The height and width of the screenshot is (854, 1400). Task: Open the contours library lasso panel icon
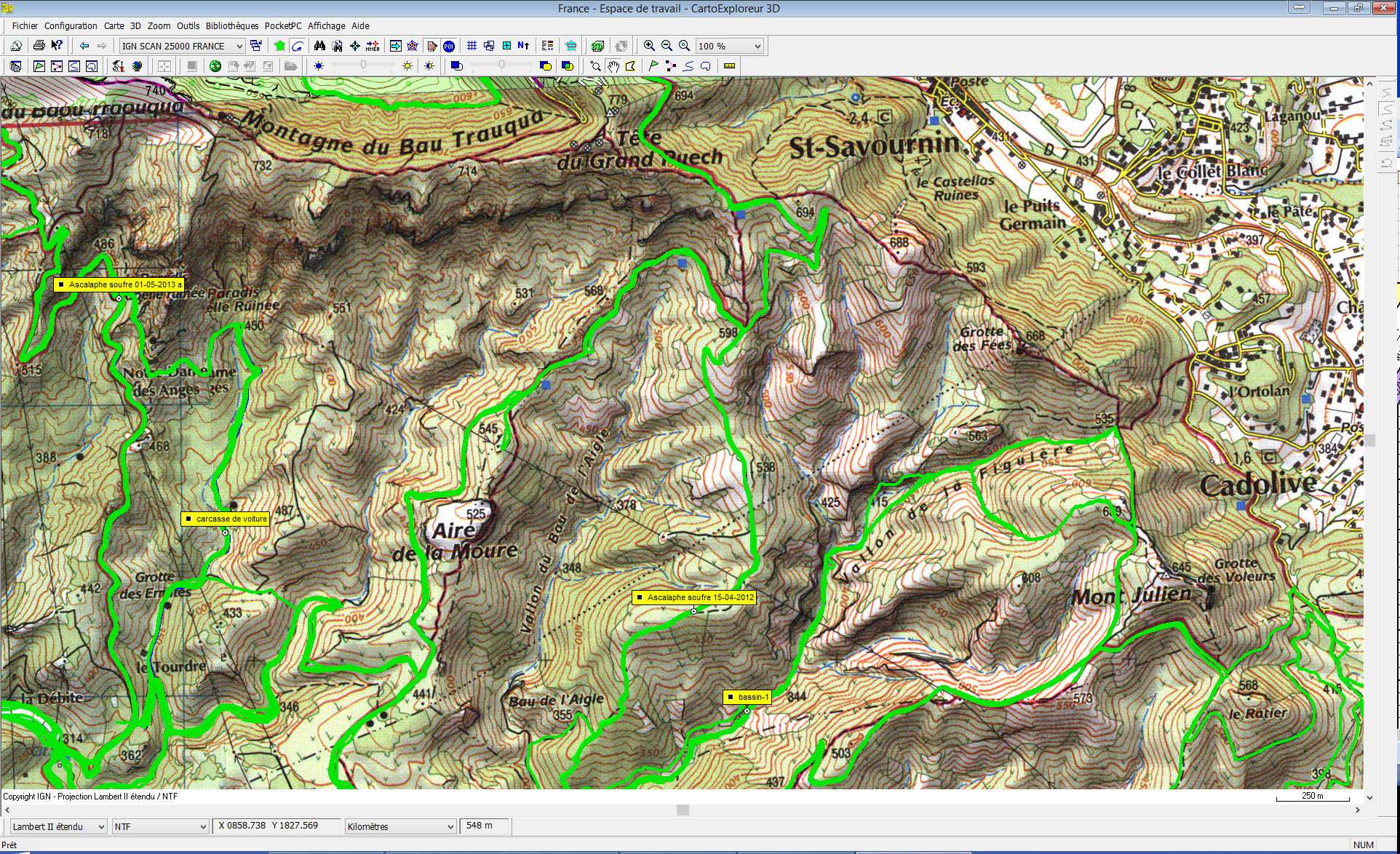pos(92,66)
